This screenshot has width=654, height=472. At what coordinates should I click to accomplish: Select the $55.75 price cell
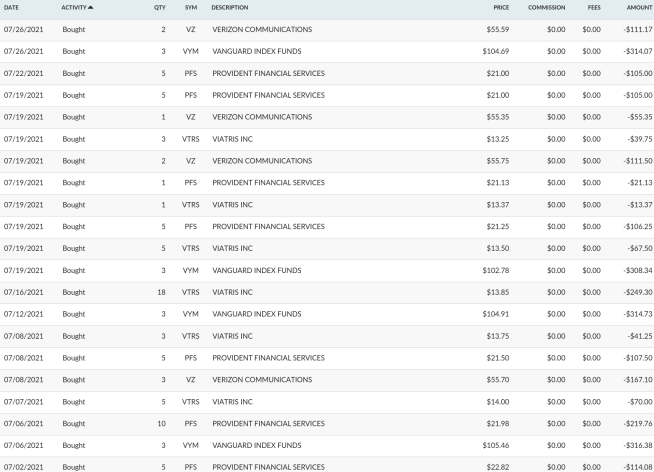click(x=498, y=161)
